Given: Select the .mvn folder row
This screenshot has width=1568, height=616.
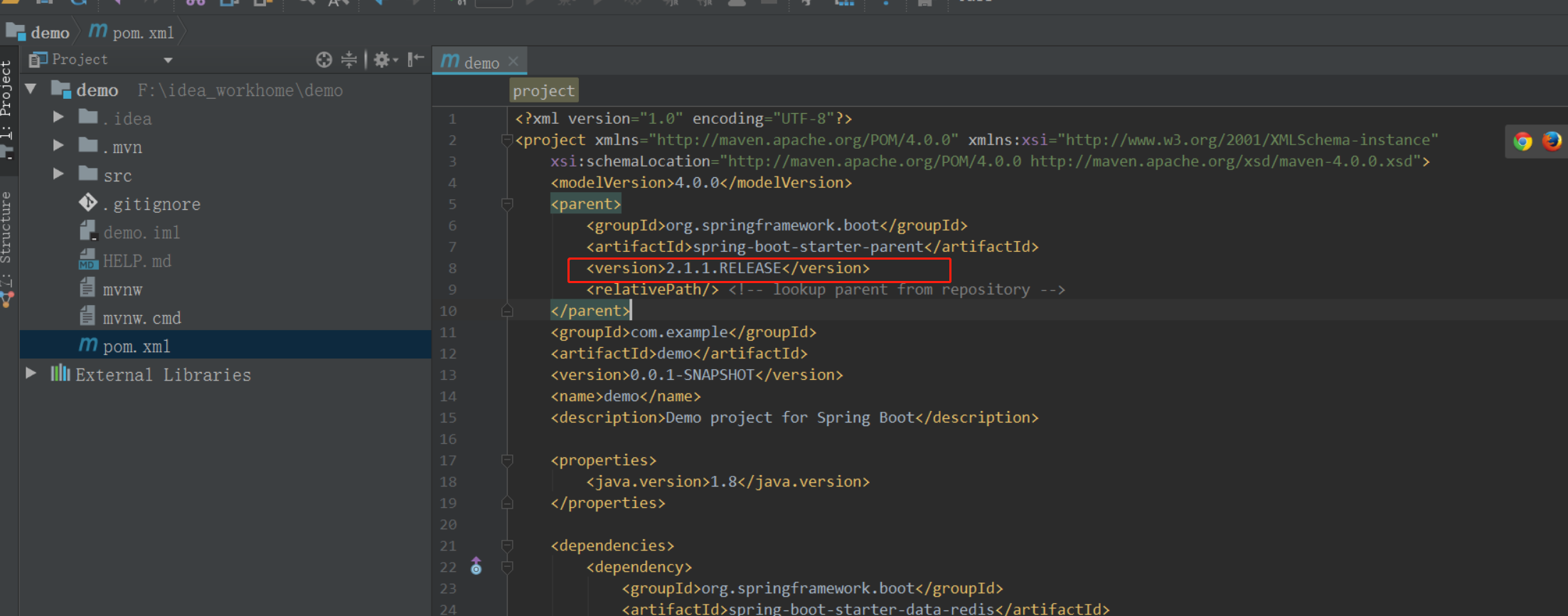Looking at the screenshot, I should point(225,147).
